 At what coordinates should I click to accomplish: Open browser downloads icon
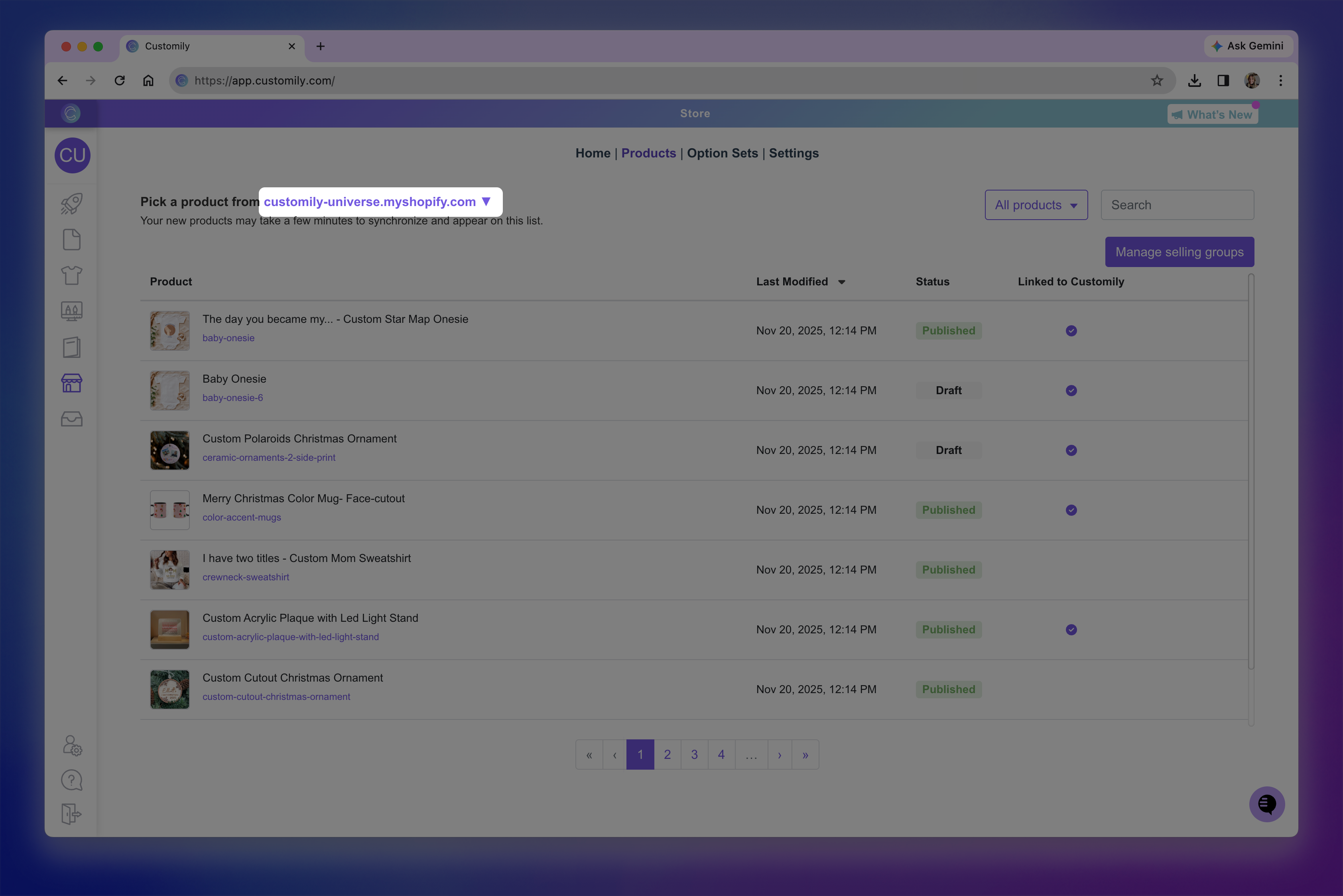[1194, 81]
